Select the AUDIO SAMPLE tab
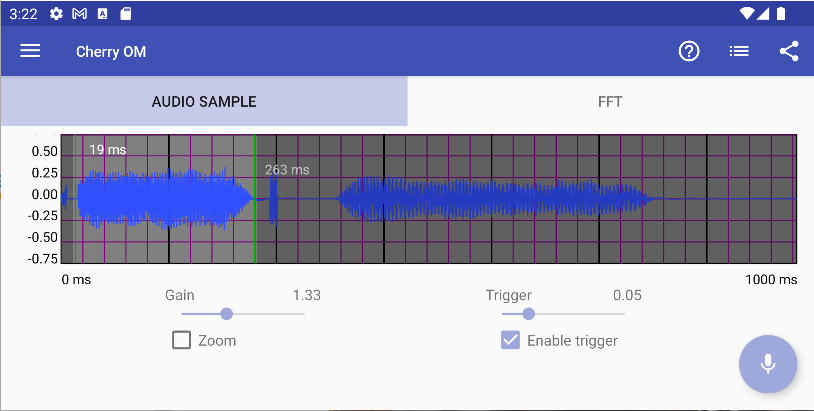814x411 pixels. tap(204, 101)
